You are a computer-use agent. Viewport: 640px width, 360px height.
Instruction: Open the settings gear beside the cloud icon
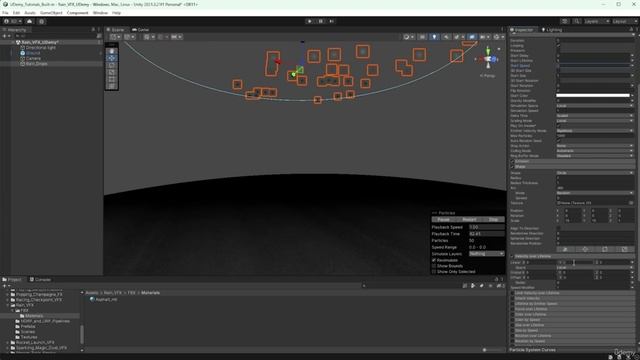41,21
